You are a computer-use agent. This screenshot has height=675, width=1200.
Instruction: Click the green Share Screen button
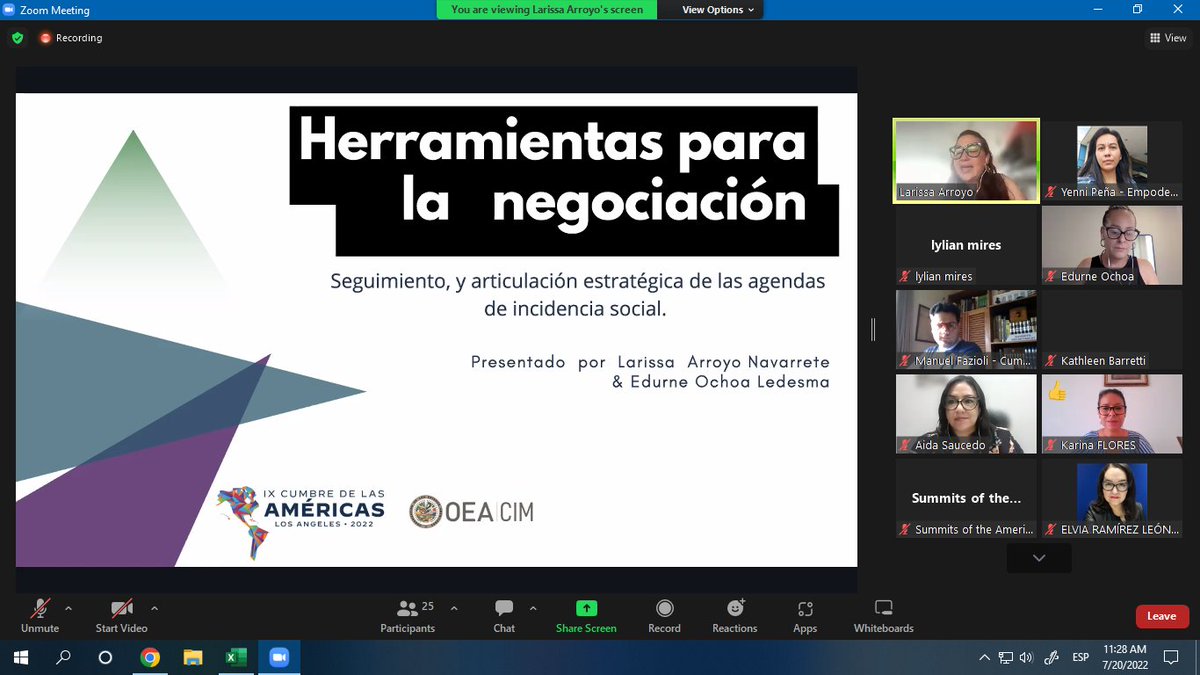click(x=586, y=615)
